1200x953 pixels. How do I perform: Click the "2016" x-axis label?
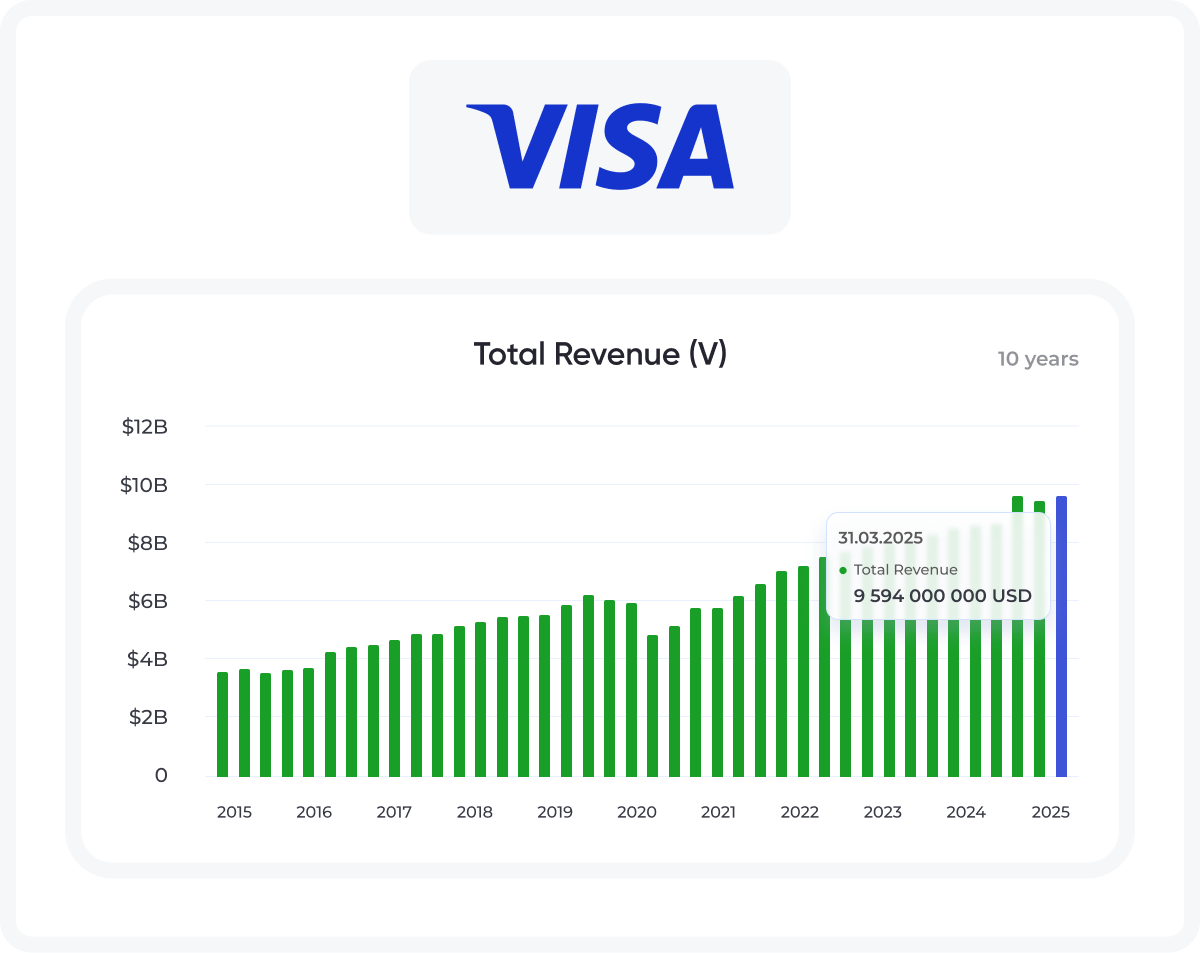point(314,812)
